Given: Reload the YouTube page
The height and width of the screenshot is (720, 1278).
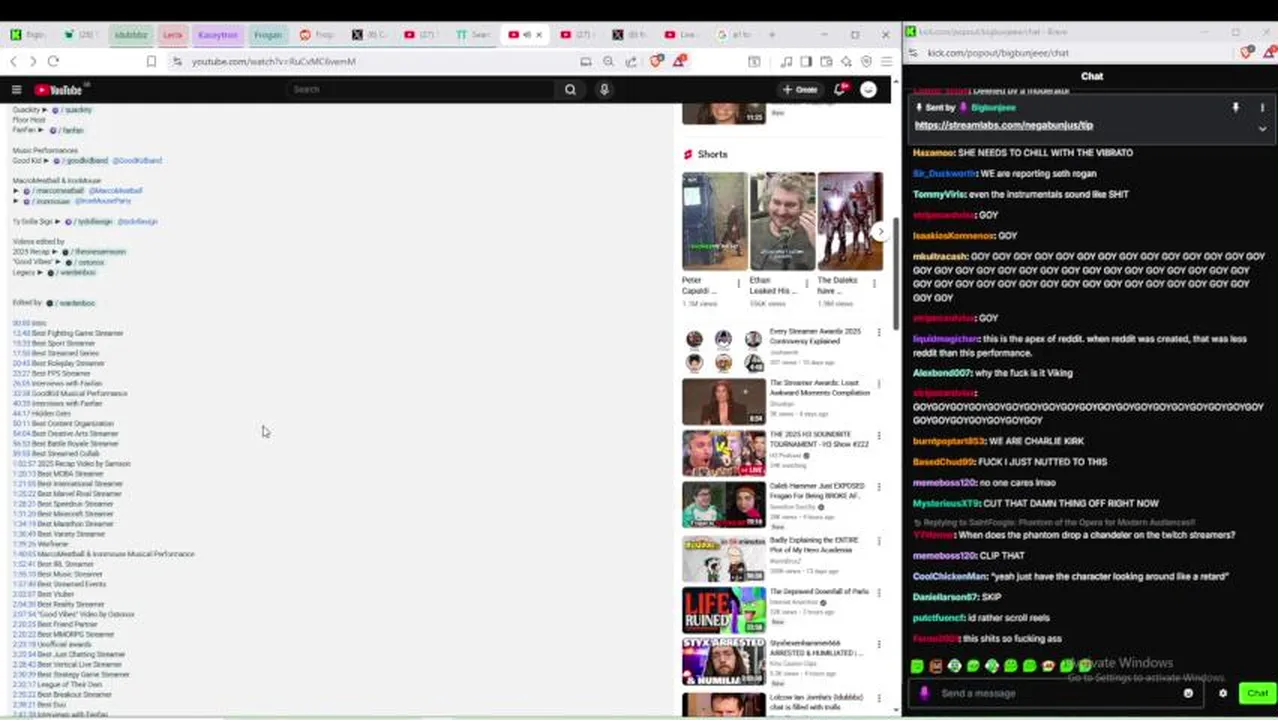Looking at the screenshot, I should click(x=53, y=61).
